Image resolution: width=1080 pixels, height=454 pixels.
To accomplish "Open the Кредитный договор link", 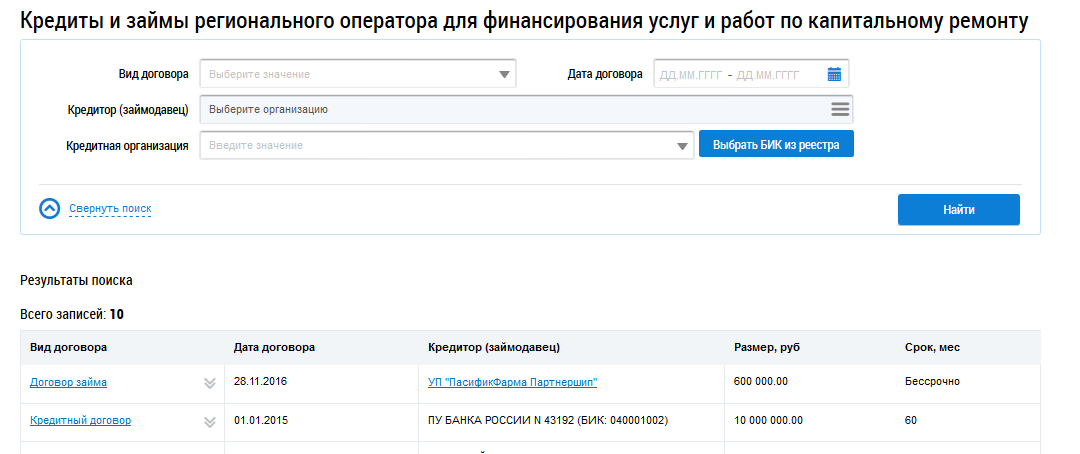I will [x=81, y=420].
